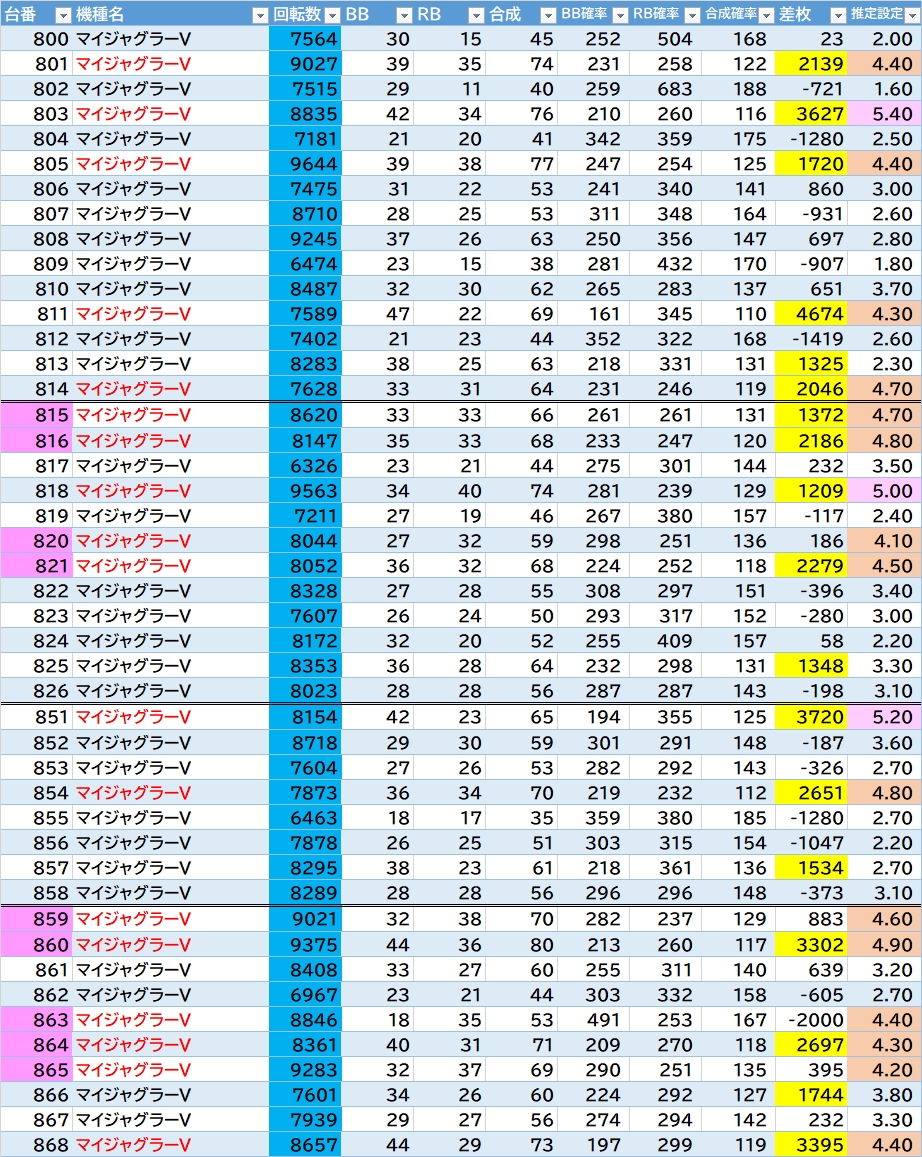
Task: Click yellow difference cell 3627
Action: (x=811, y=114)
